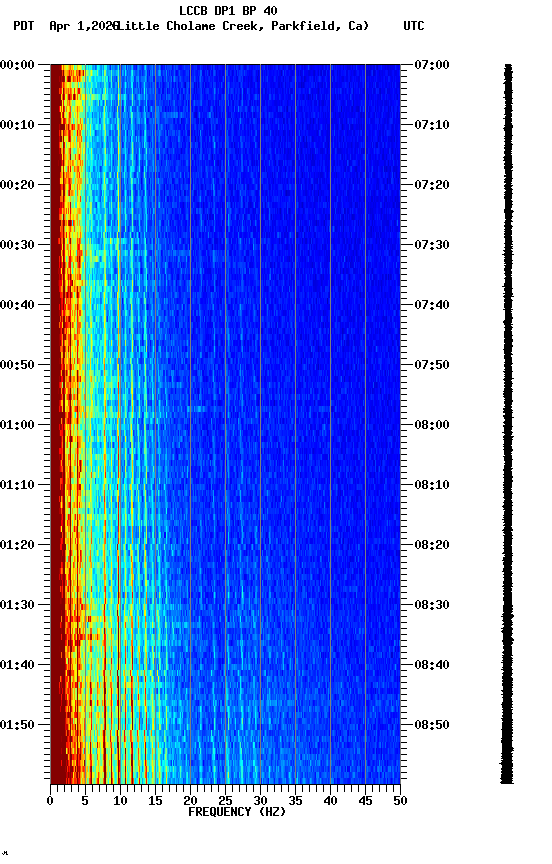Click the "07:50" UTC time label

point(432,365)
